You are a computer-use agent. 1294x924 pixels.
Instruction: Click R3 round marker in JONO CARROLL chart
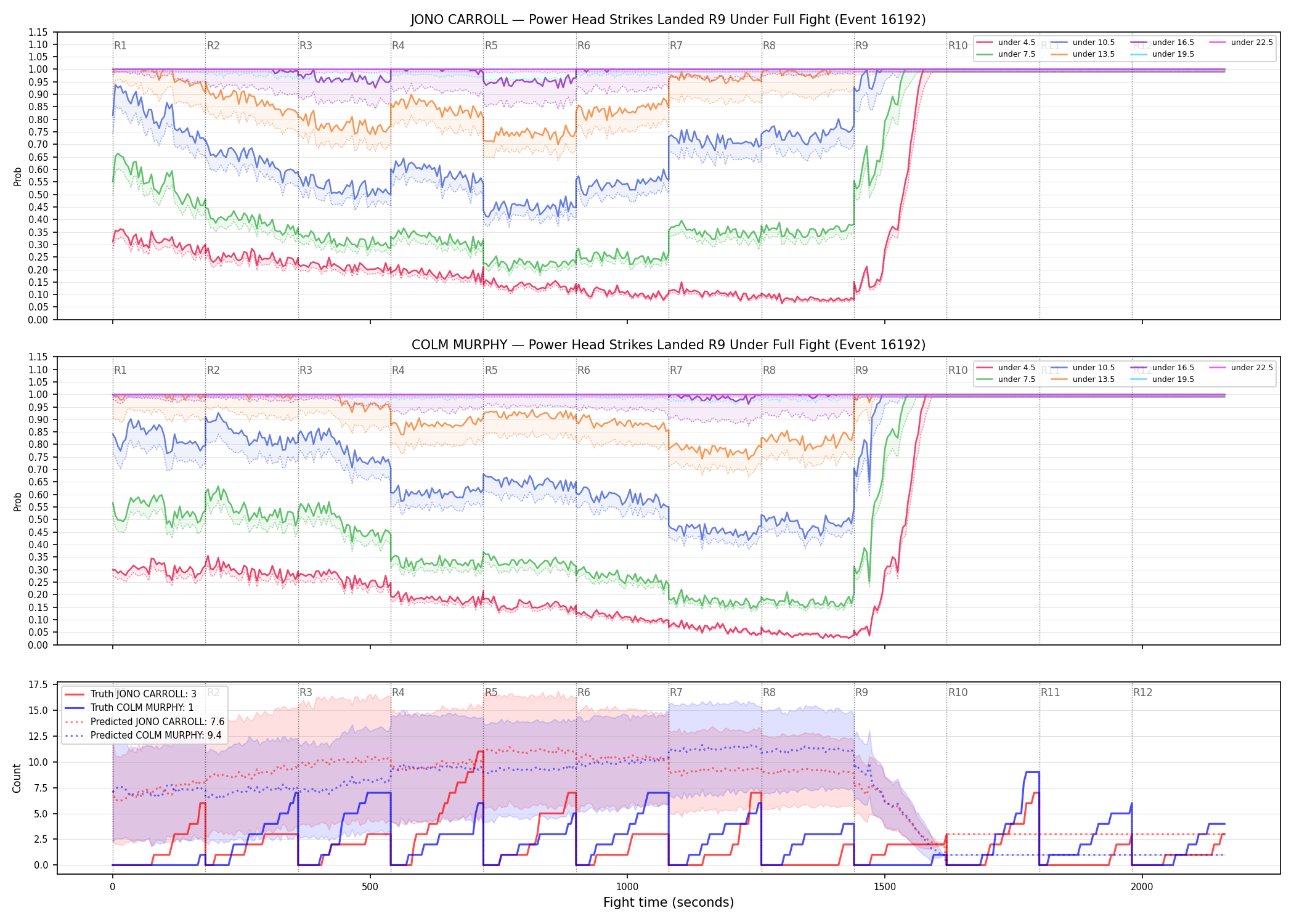[306, 46]
